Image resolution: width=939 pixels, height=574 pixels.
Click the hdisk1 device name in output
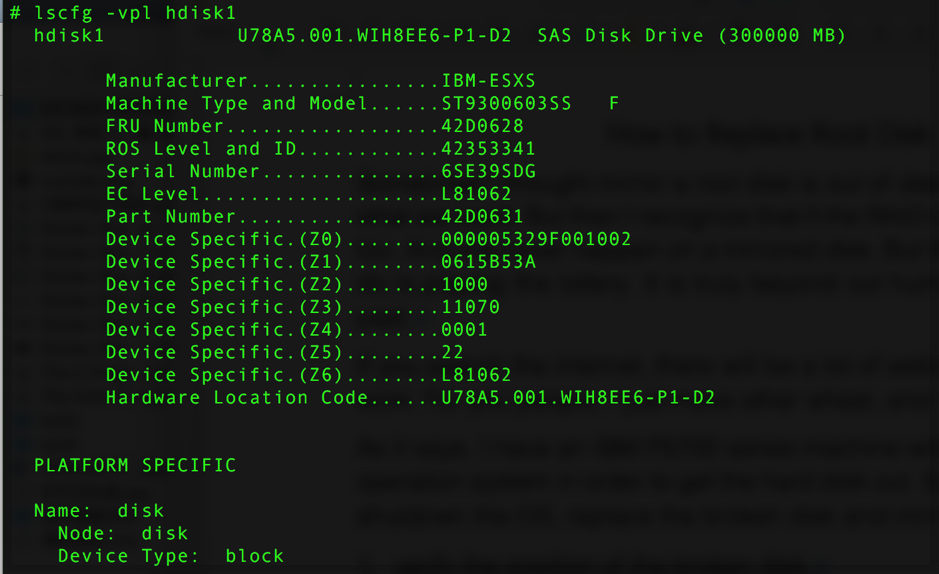coord(69,36)
